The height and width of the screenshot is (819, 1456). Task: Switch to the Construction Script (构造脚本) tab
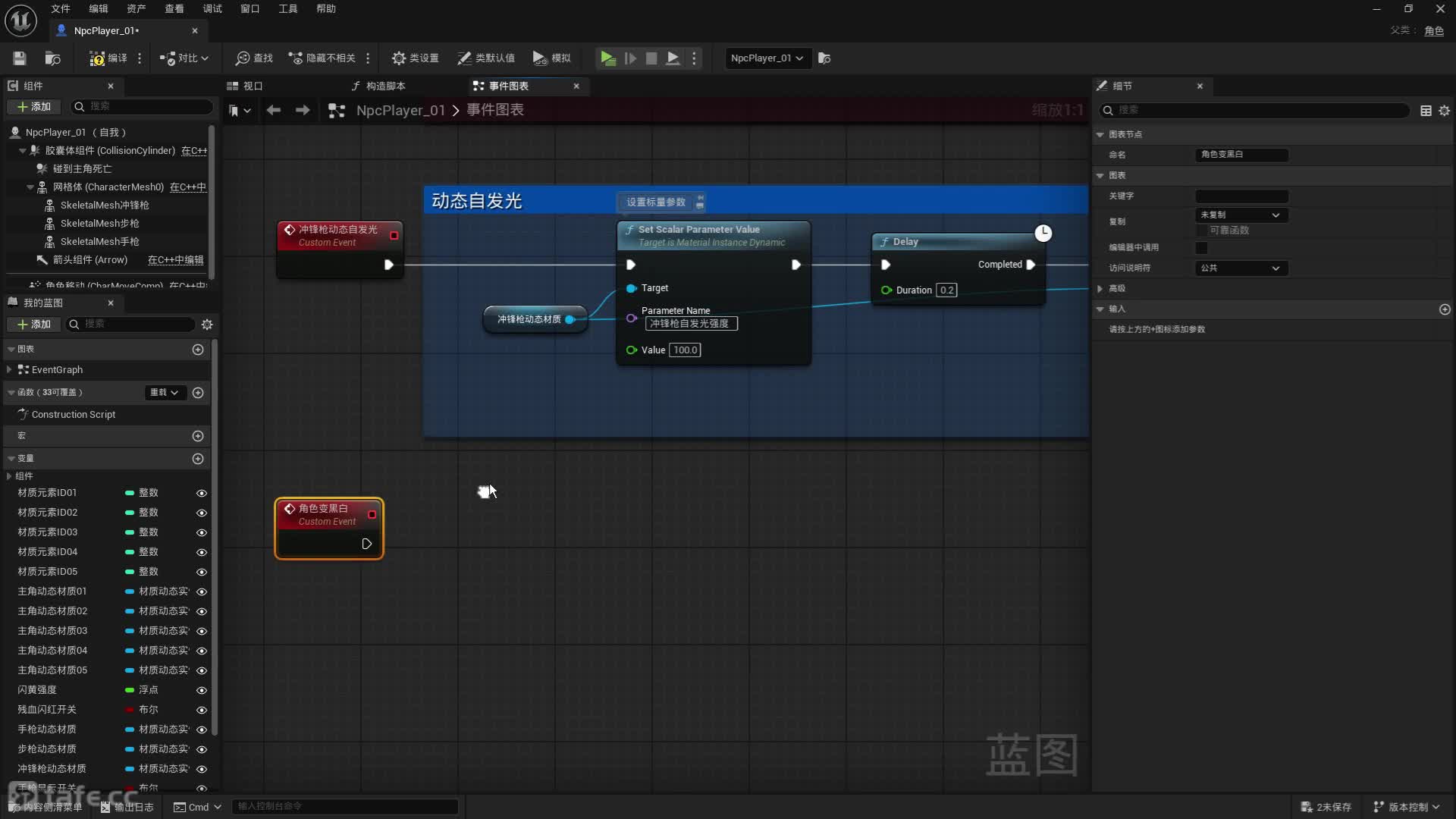[x=385, y=86]
